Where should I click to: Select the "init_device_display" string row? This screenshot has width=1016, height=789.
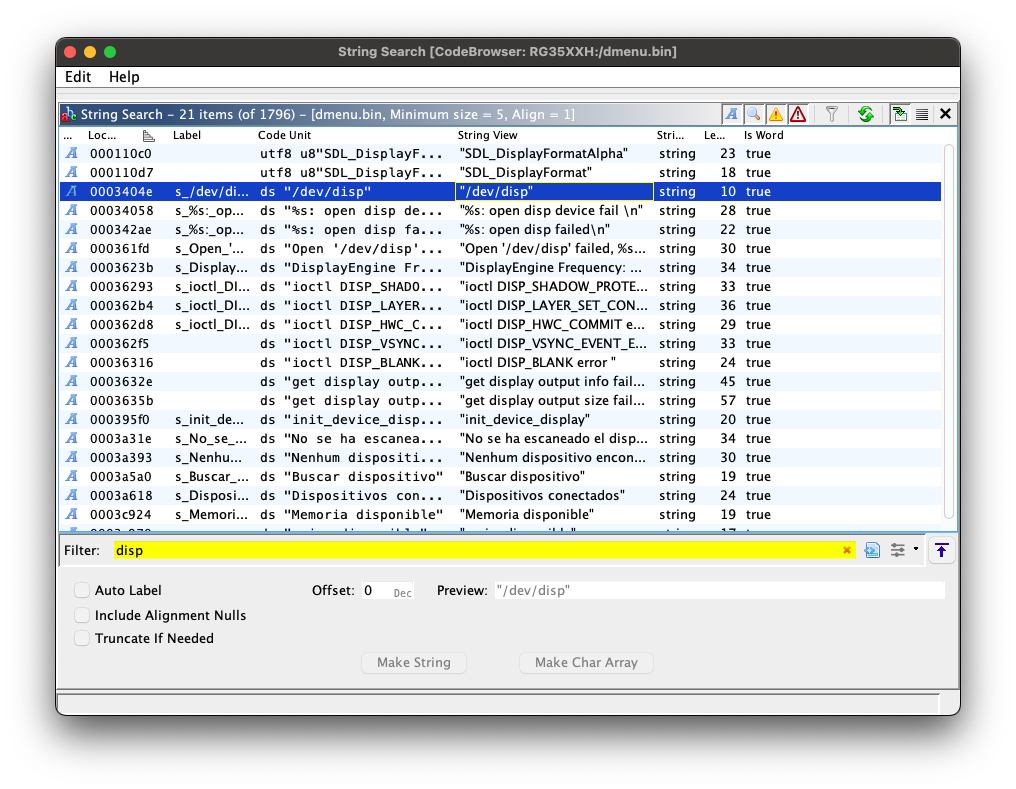[500, 420]
